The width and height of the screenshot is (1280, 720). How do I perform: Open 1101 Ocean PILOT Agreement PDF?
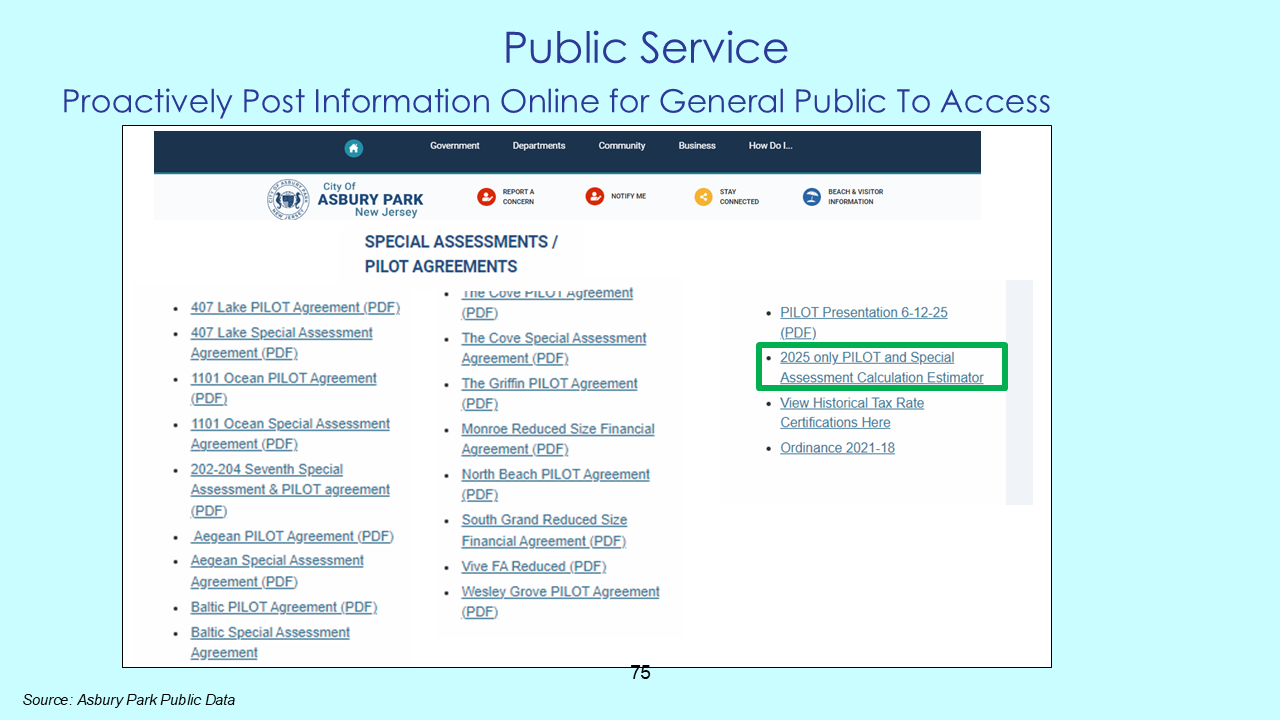(x=284, y=388)
